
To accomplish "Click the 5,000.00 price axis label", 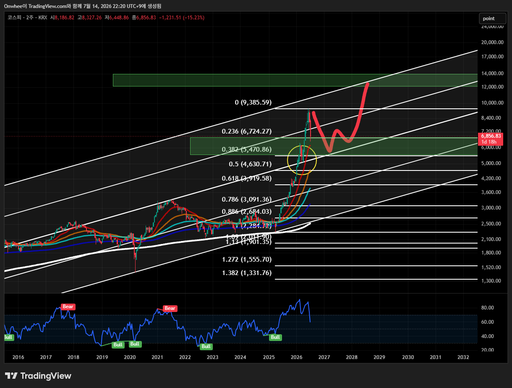I will click(491, 163).
